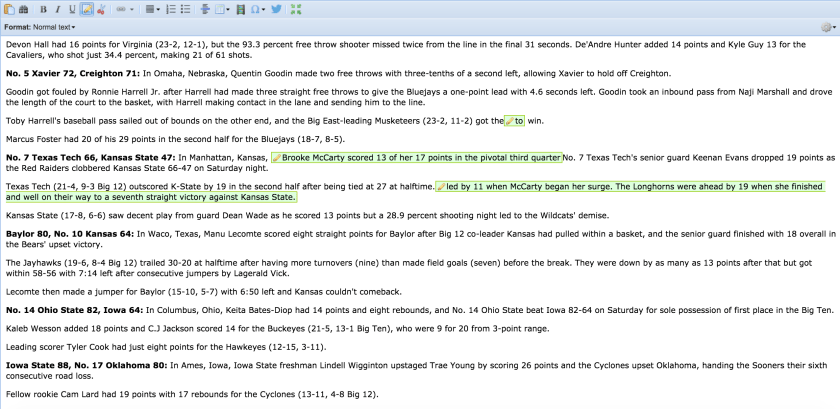The image size is (840, 409).
Task: Expand the link options dropdown arrow
Action: pyautogui.click(x=132, y=9)
